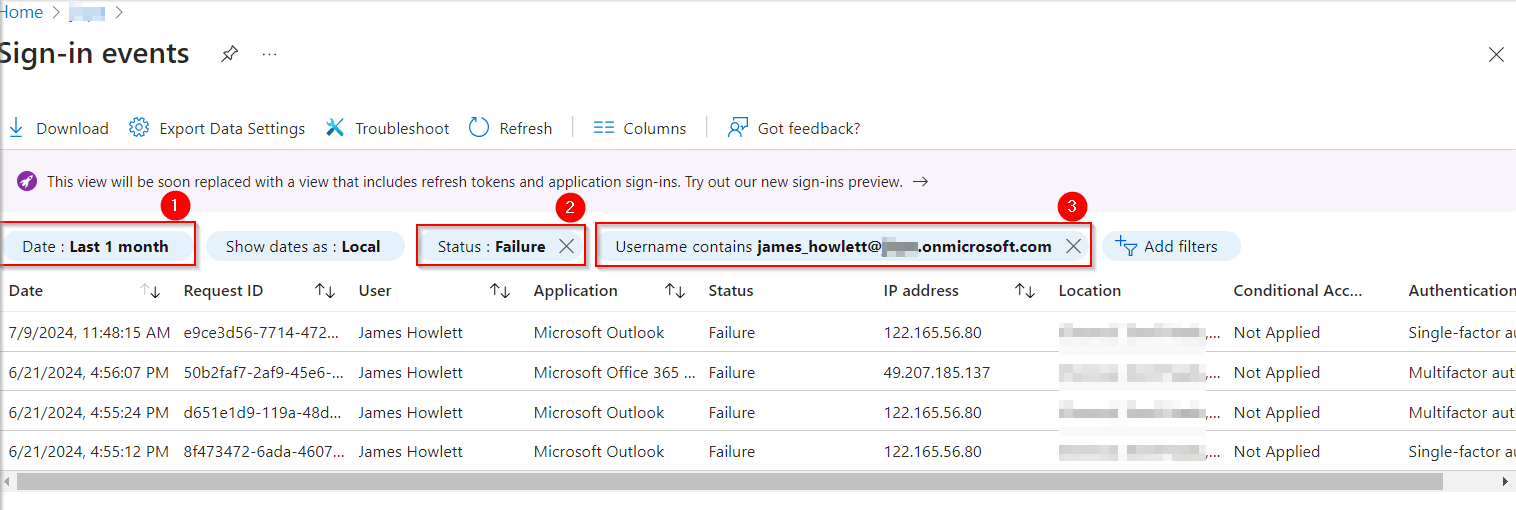The height and width of the screenshot is (510, 1516).
Task: Close the Sign-in events blade
Action: point(1496,55)
